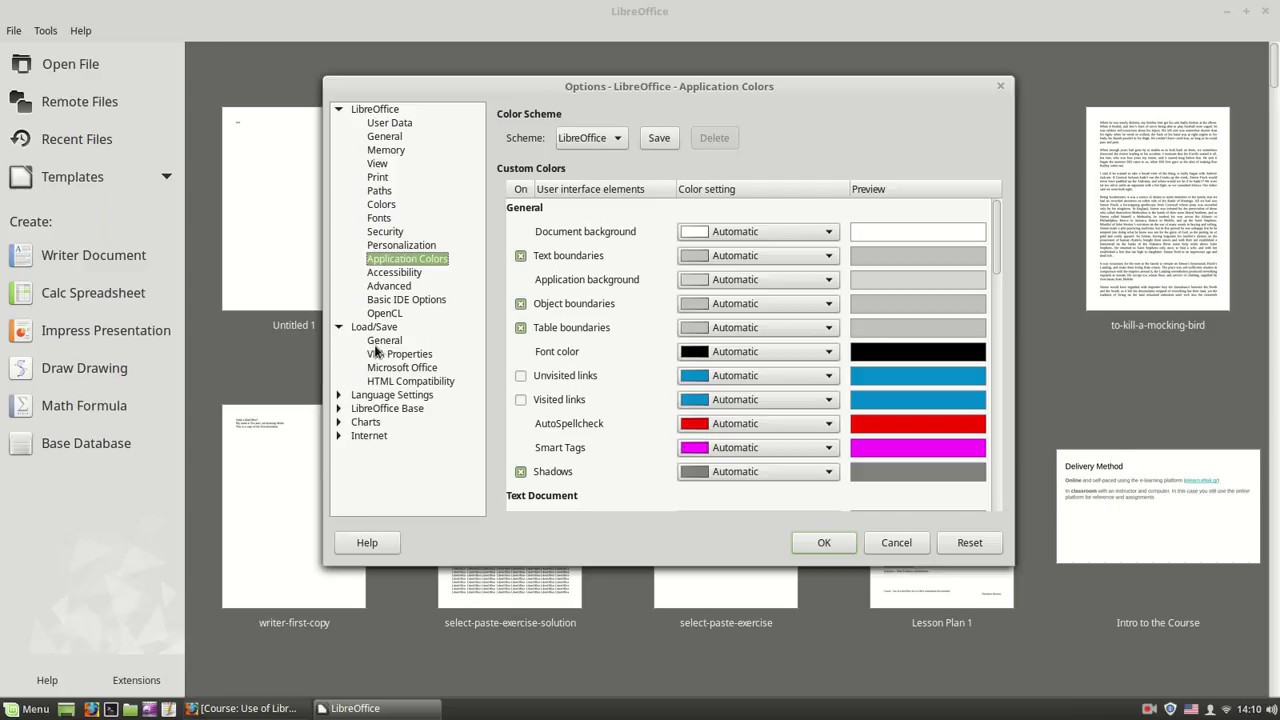Open AutoSpellcheck color dropdown
This screenshot has height=720, width=1280.
pyautogui.click(x=758, y=424)
